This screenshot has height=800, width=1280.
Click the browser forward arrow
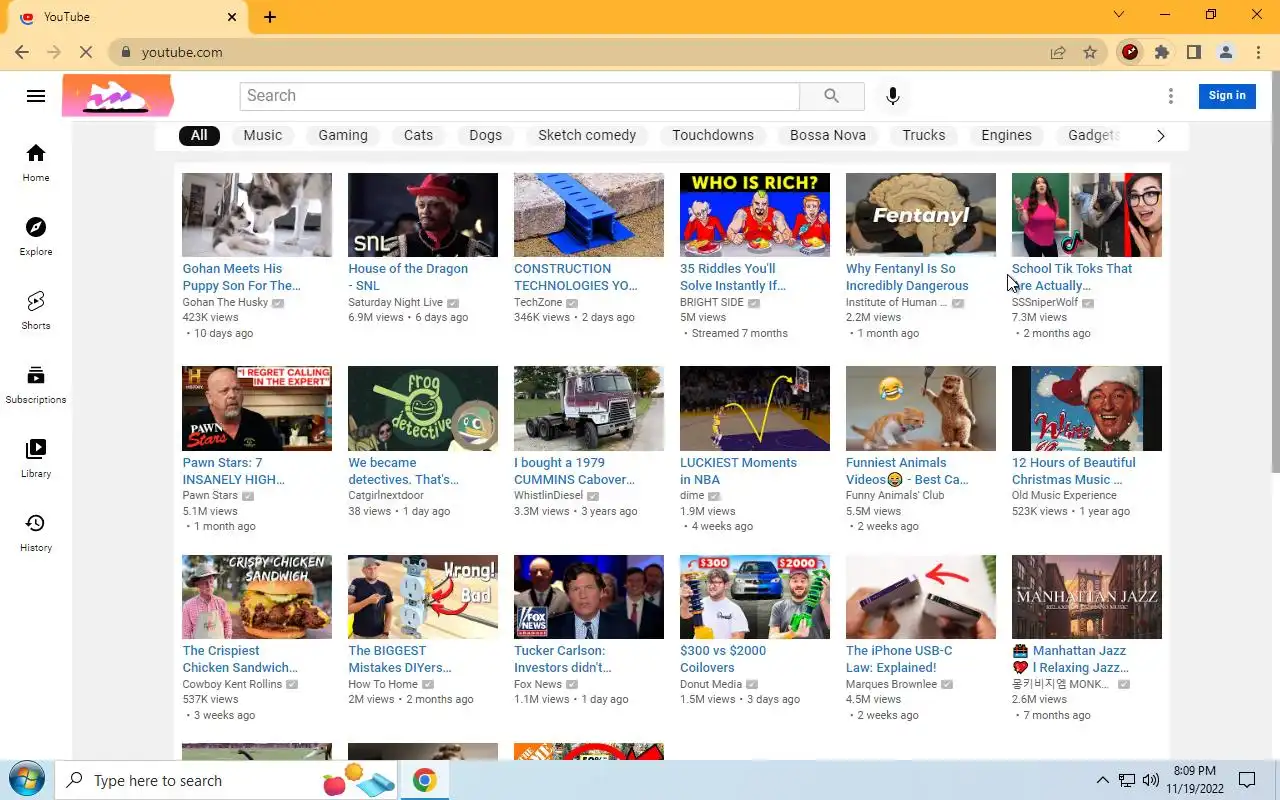pyautogui.click(x=54, y=52)
